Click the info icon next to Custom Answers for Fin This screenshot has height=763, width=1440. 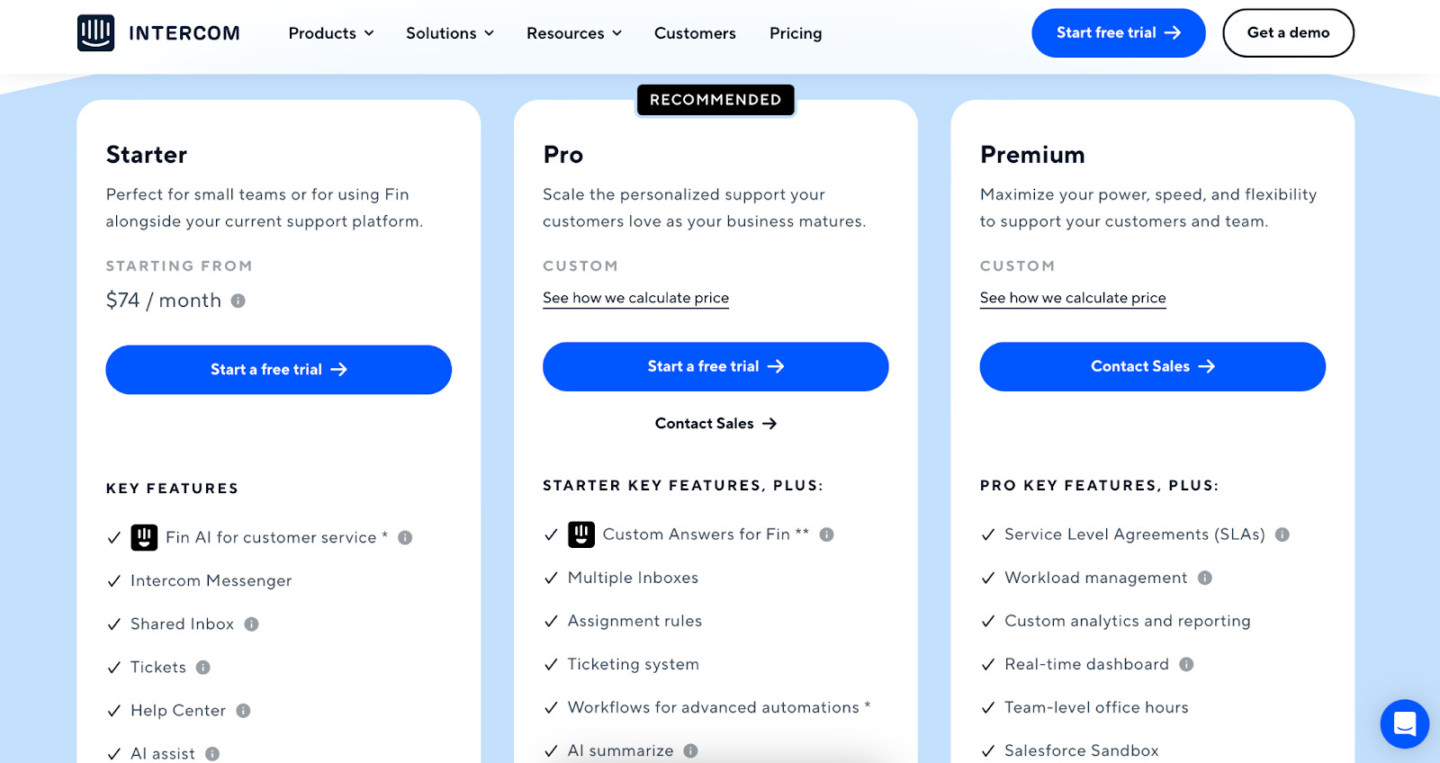[x=826, y=534]
